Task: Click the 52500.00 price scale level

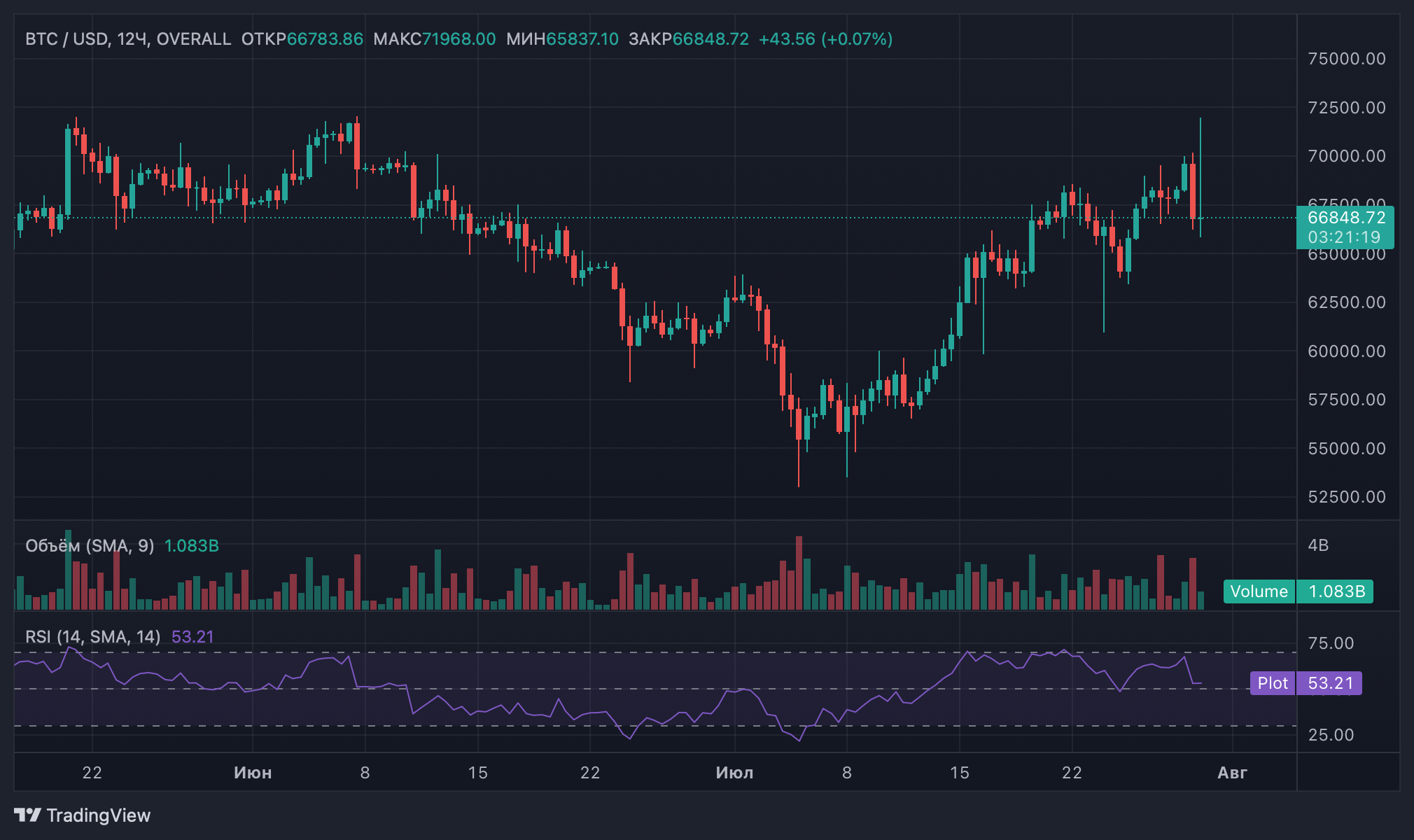Action: click(x=1347, y=497)
